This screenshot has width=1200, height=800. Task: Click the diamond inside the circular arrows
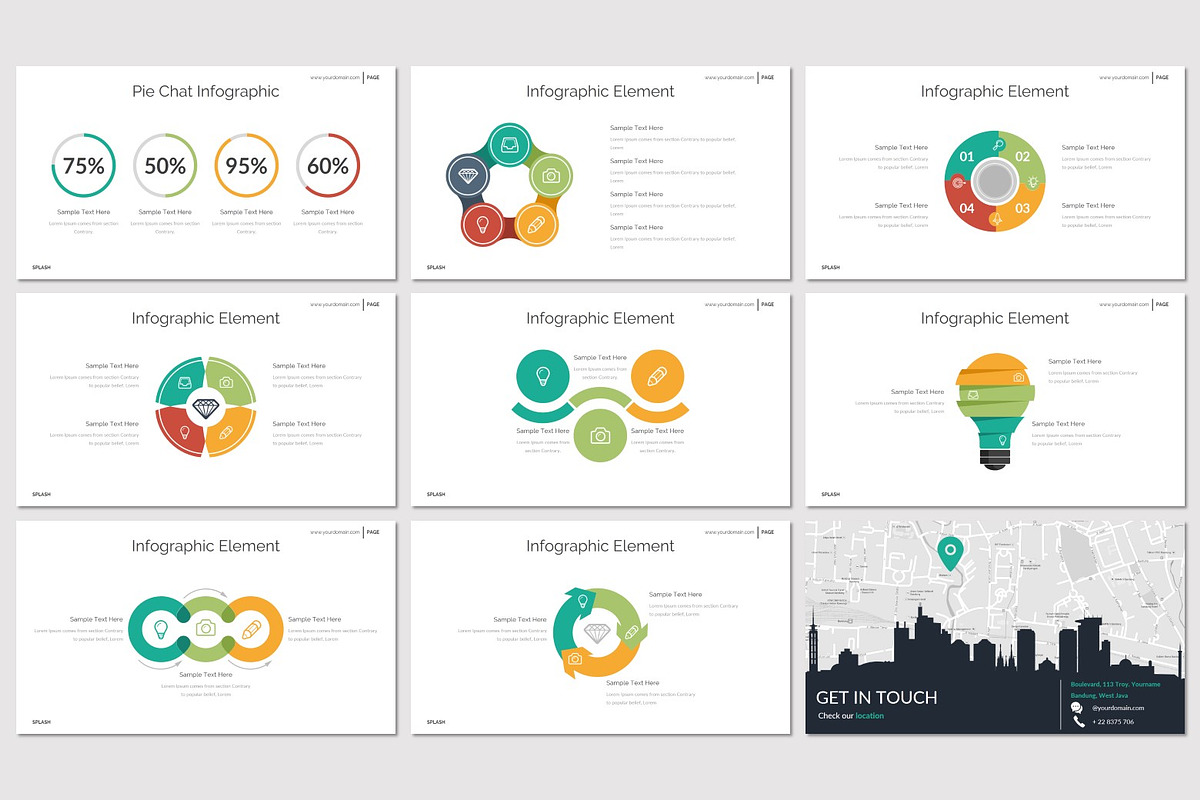click(597, 634)
